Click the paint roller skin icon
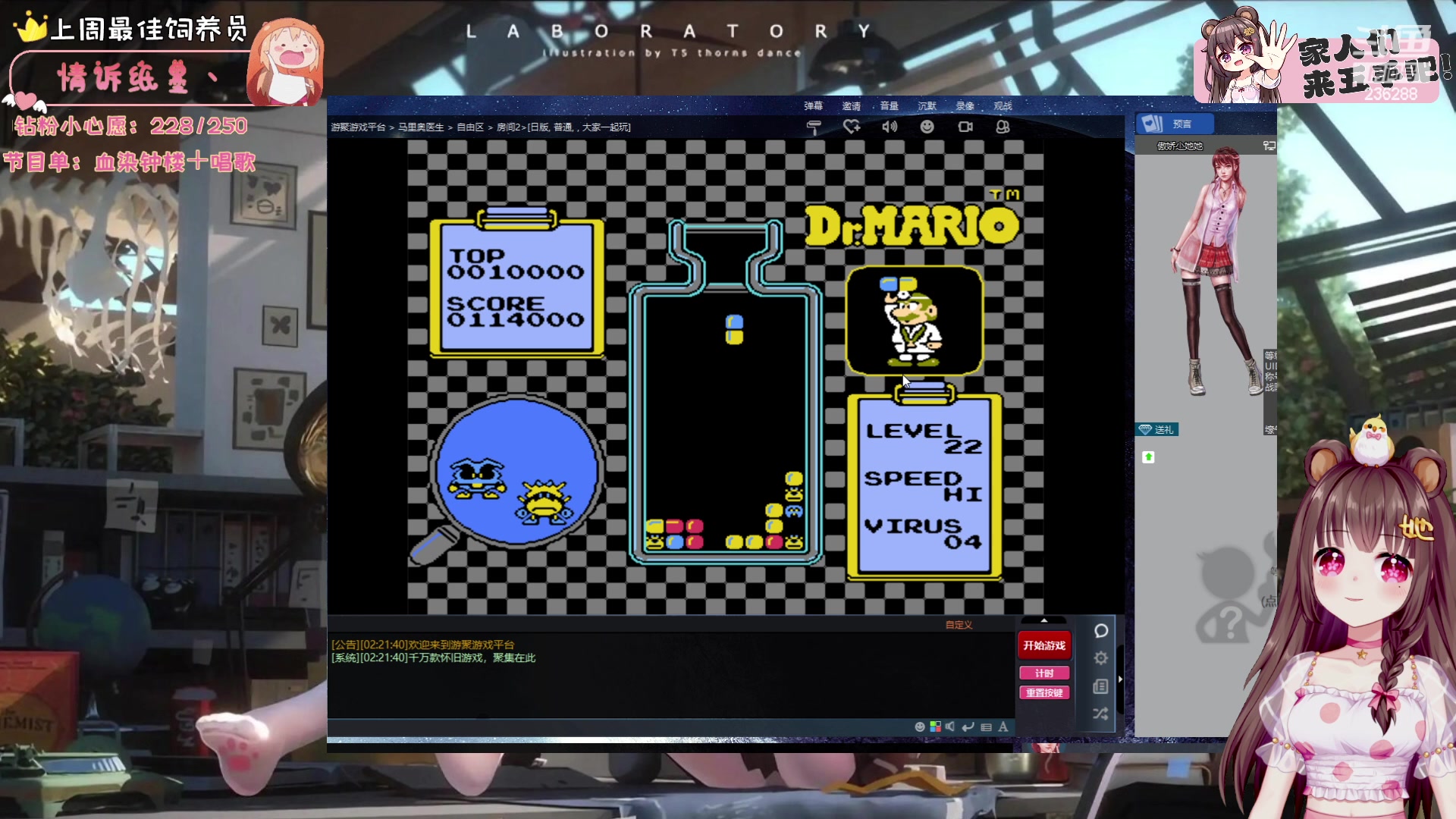 (814, 127)
